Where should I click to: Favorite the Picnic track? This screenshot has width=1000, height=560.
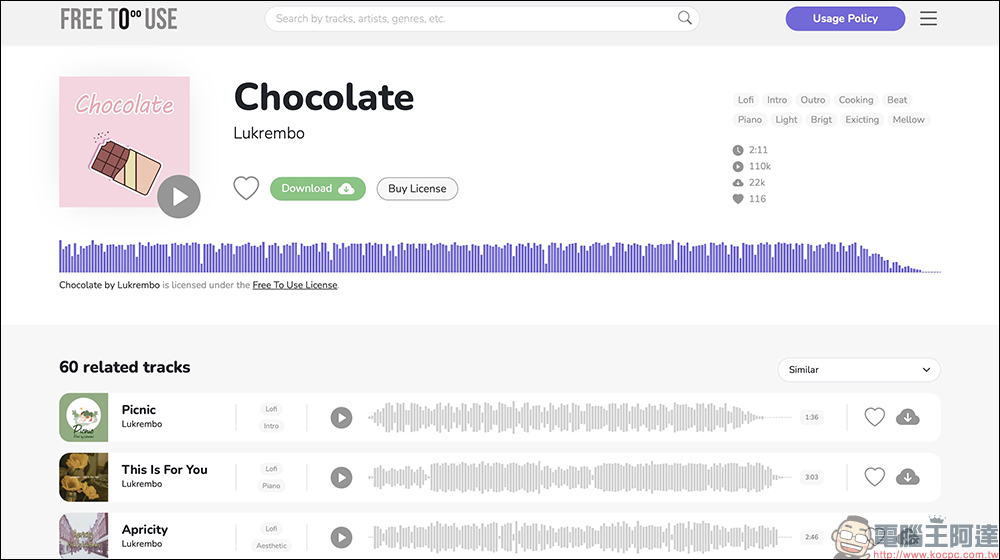coord(875,417)
